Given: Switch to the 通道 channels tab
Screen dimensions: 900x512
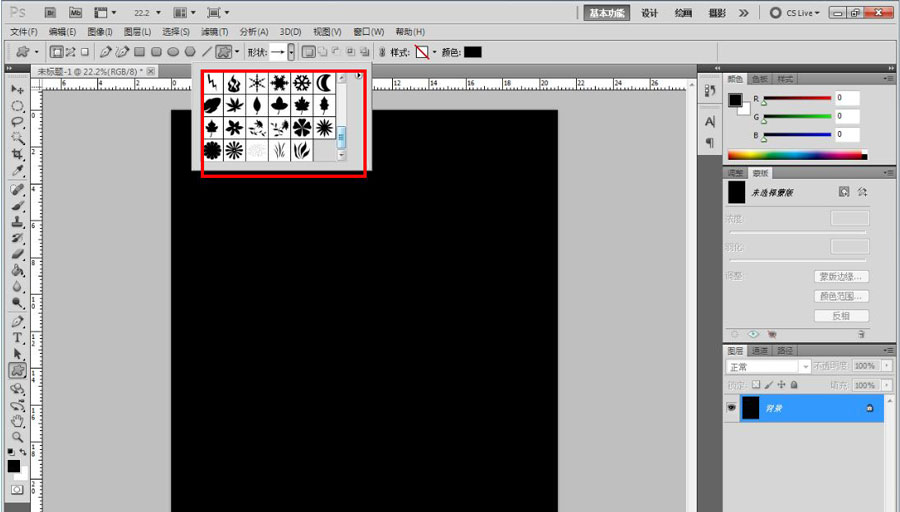Looking at the screenshot, I should pyautogui.click(x=760, y=351).
